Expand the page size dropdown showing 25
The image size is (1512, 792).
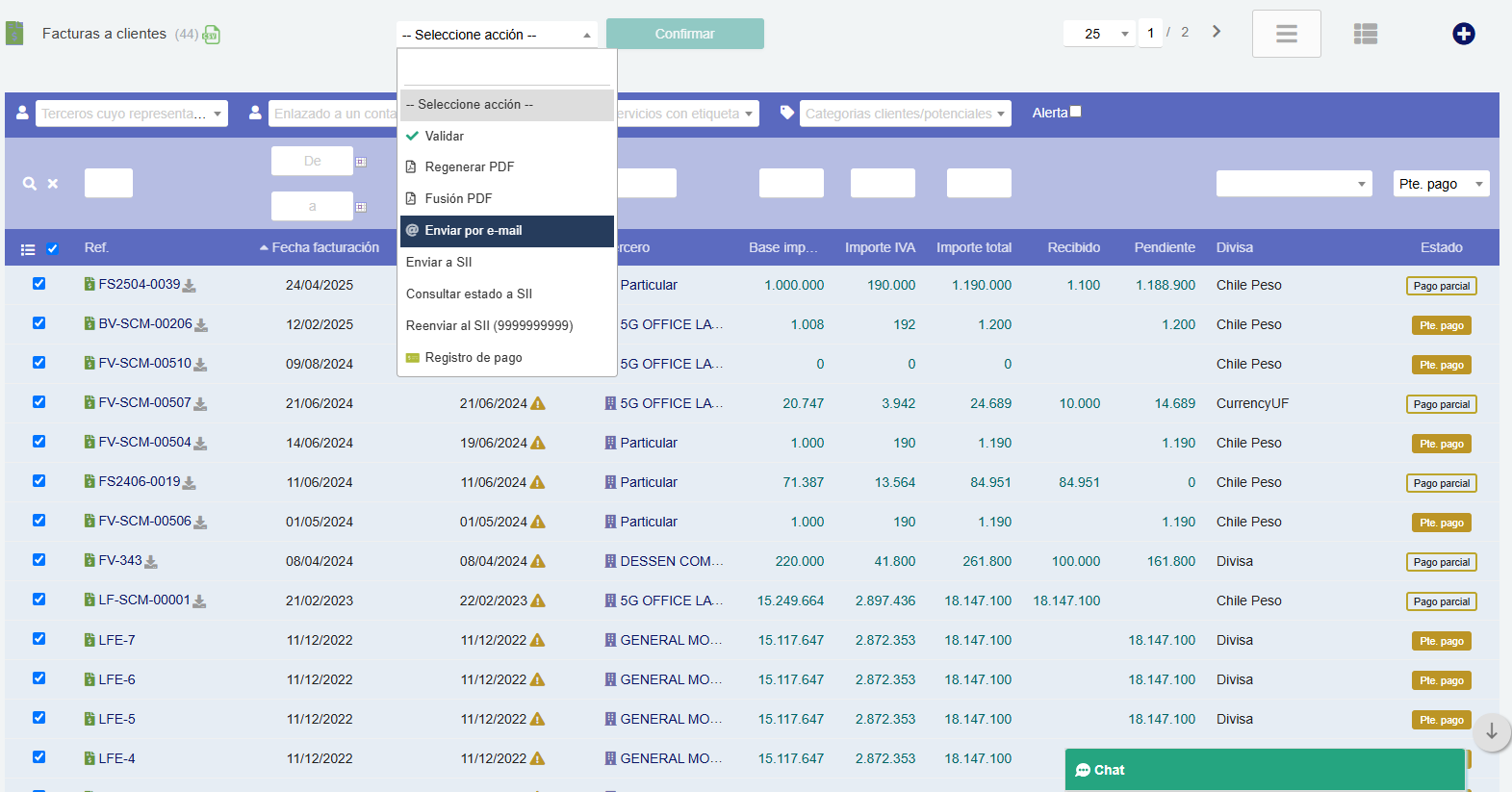point(1099,34)
